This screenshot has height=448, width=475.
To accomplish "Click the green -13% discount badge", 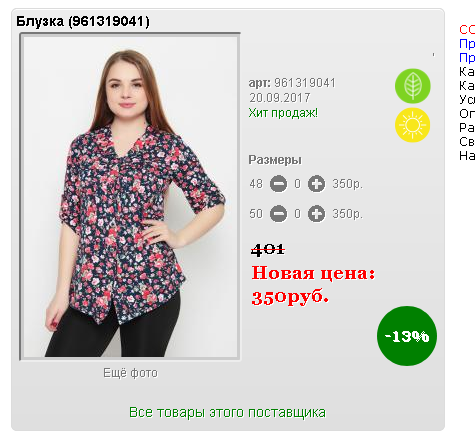I will pos(407,336).
